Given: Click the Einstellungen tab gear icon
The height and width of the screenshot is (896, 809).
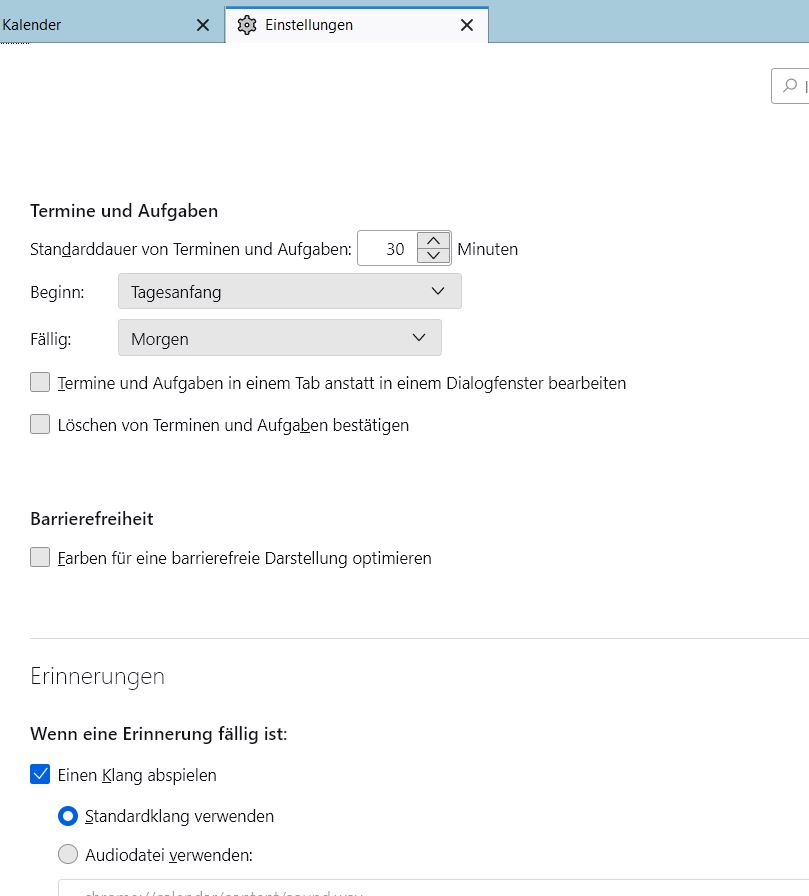Looking at the screenshot, I should tap(247, 25).
